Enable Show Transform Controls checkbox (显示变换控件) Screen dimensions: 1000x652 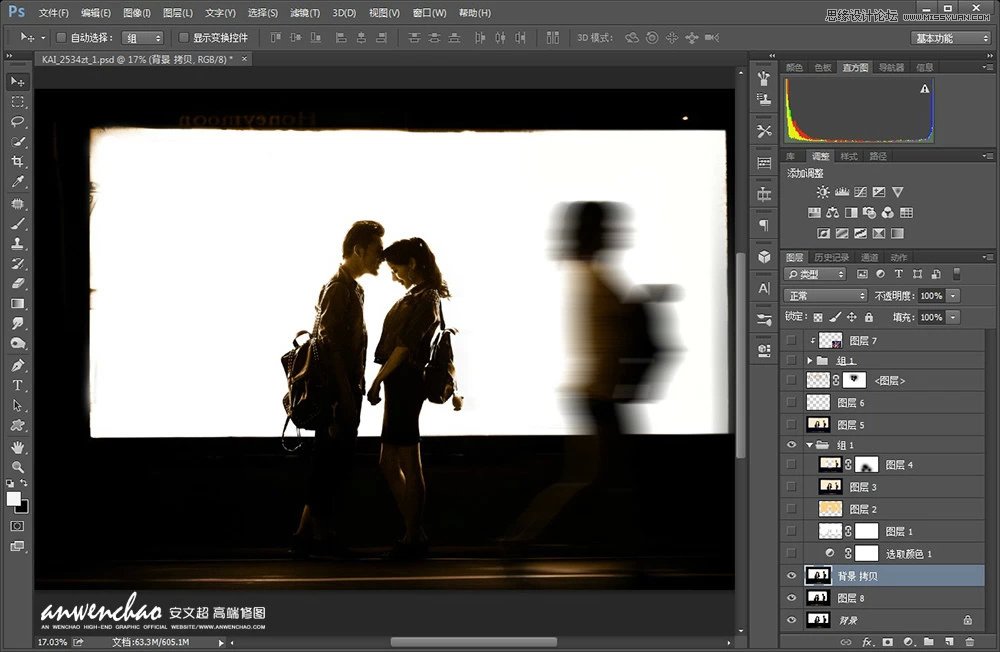click(x=184, y=38)
